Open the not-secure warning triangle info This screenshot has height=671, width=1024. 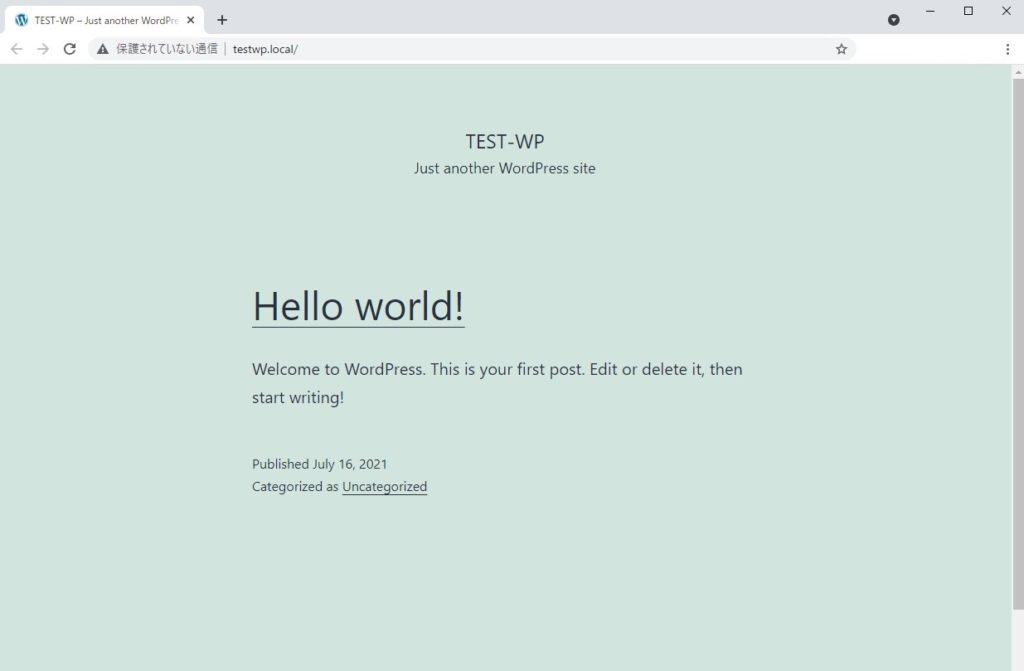tap(102, 49)
